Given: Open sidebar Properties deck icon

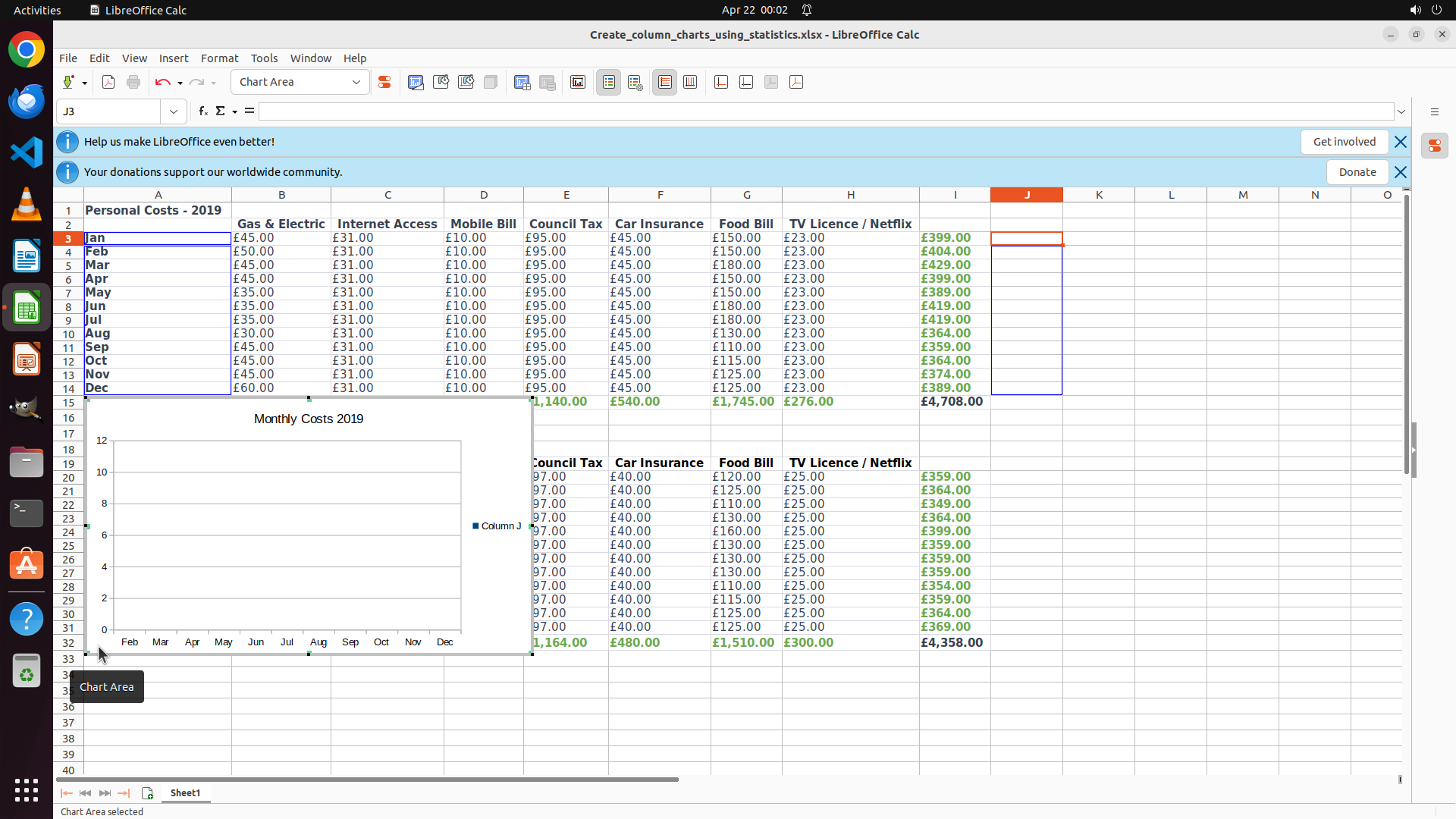Looking at the screenshot, I should [1434, 146].
